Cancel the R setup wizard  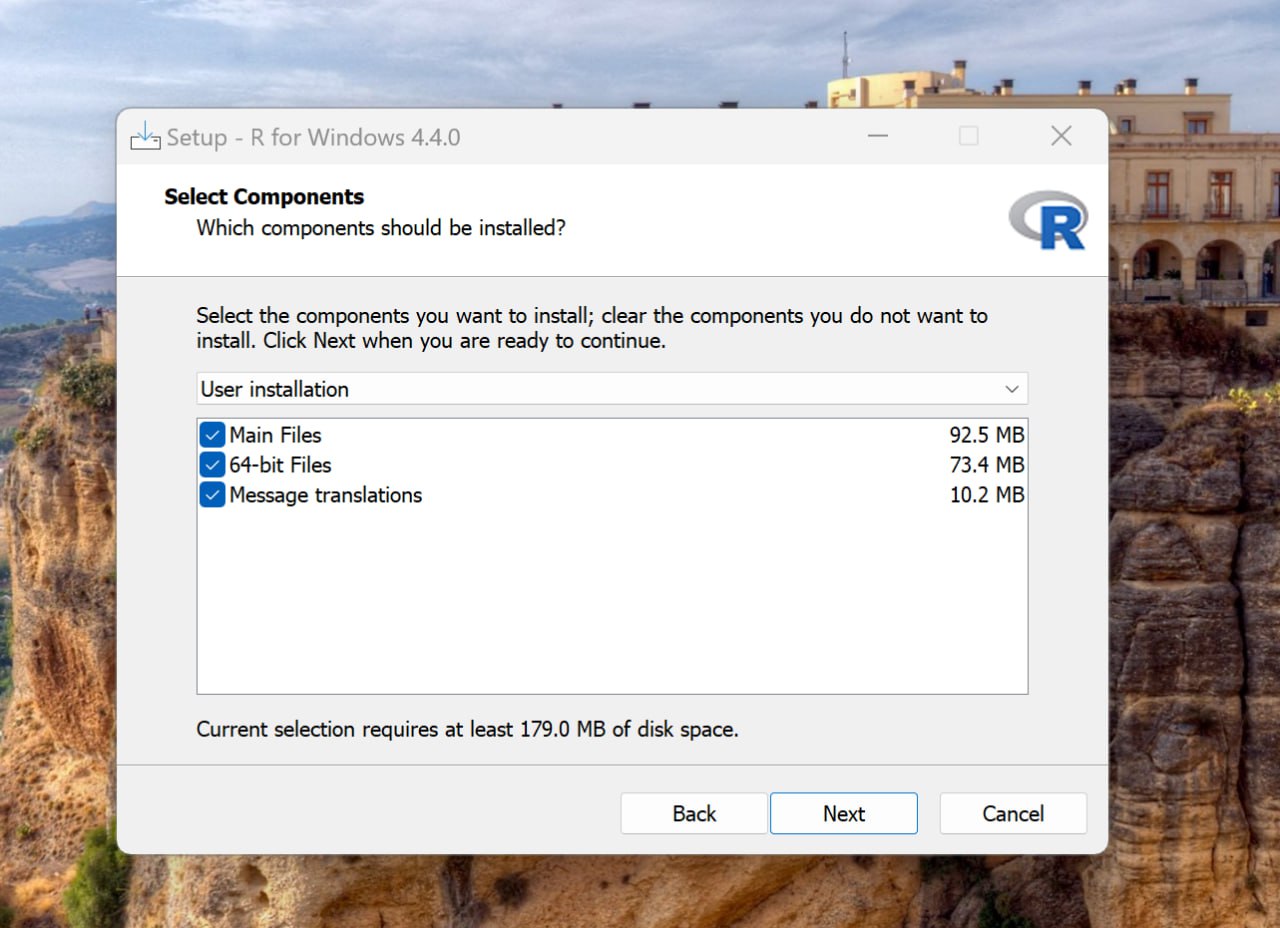(1013, 814)
